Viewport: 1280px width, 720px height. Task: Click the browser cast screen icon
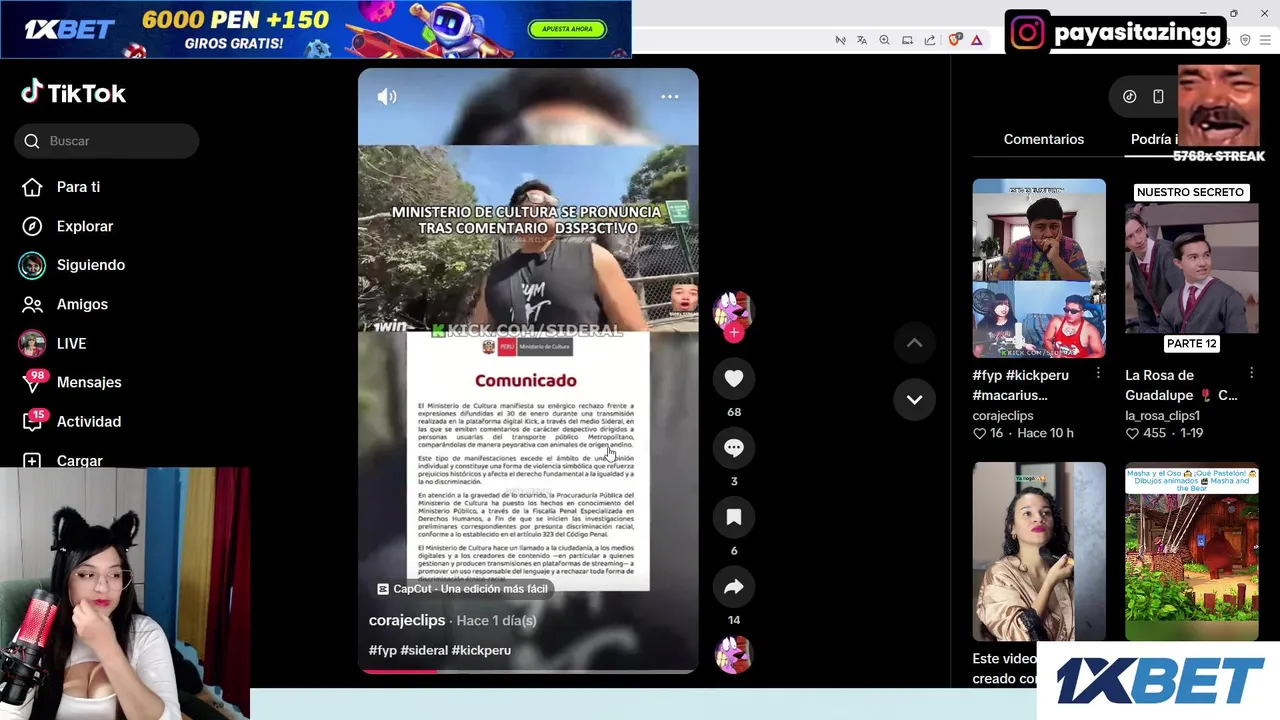tap(907, 40)
